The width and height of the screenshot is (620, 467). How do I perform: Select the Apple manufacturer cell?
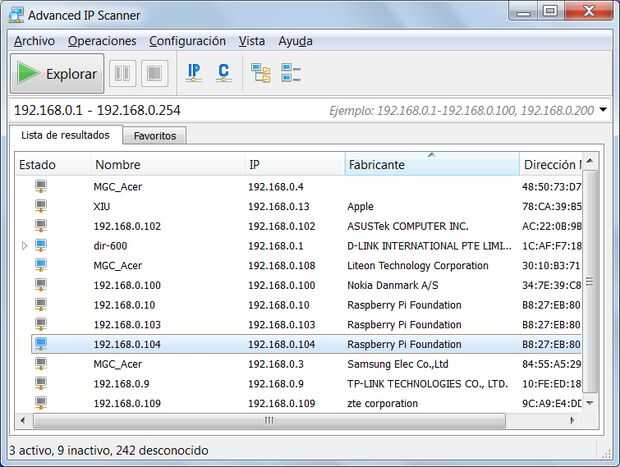pos(360,206)
